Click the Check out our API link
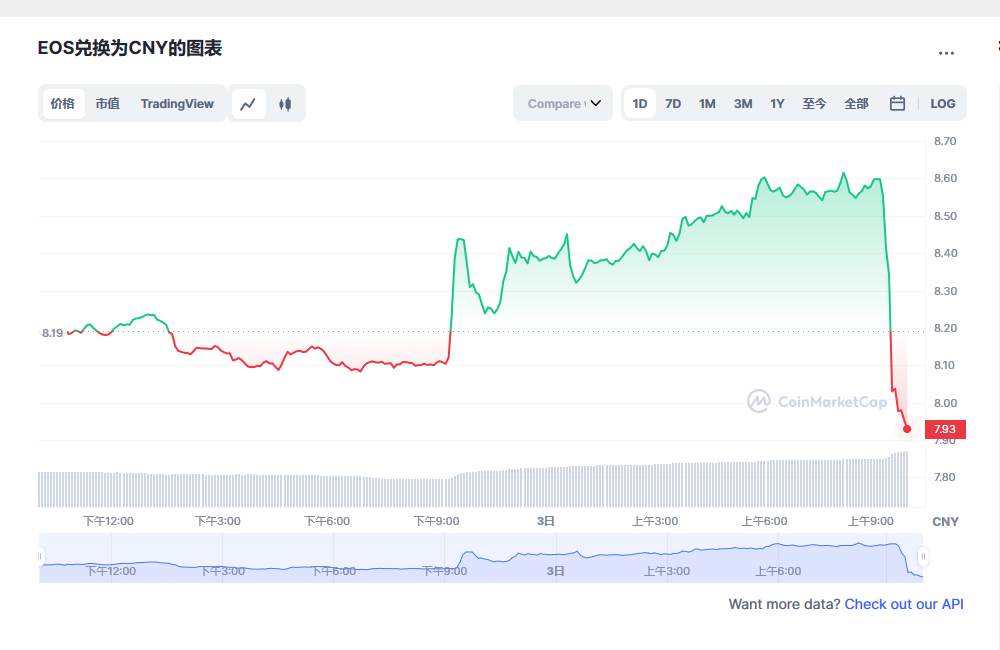 [903, 604]
